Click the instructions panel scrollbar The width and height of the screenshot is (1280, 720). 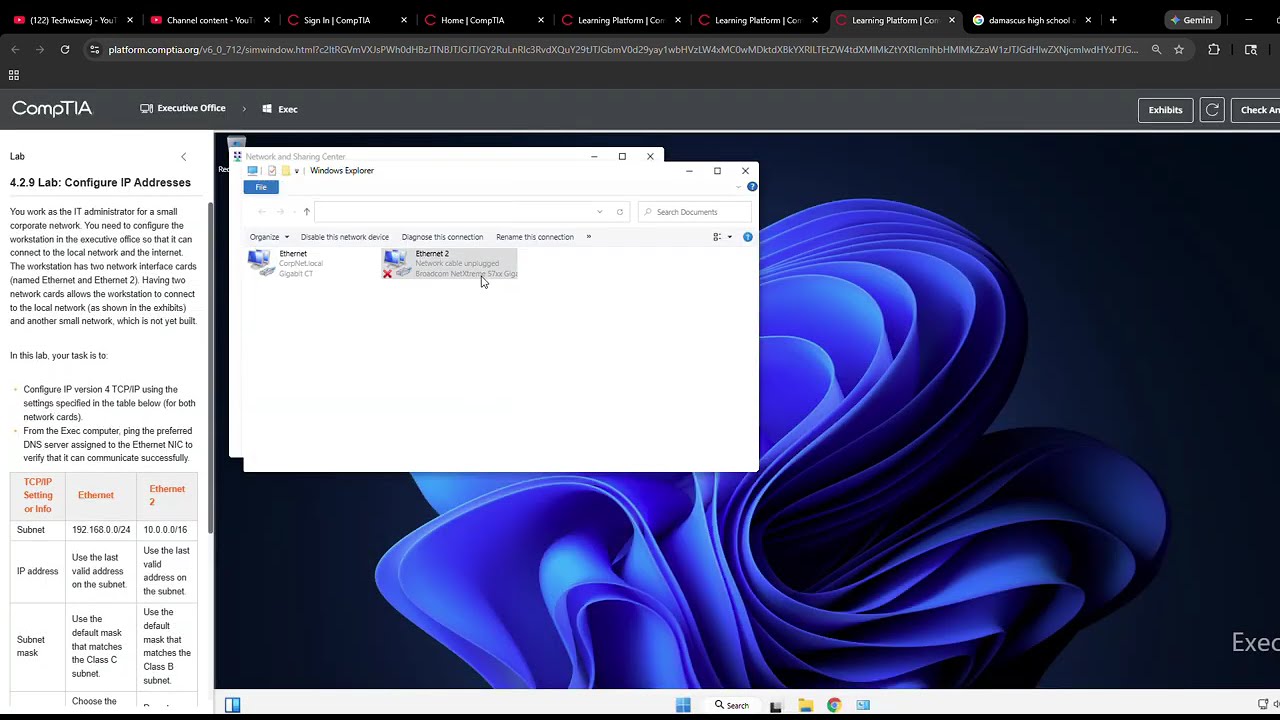pyautogui.click(x=210, y=370)
